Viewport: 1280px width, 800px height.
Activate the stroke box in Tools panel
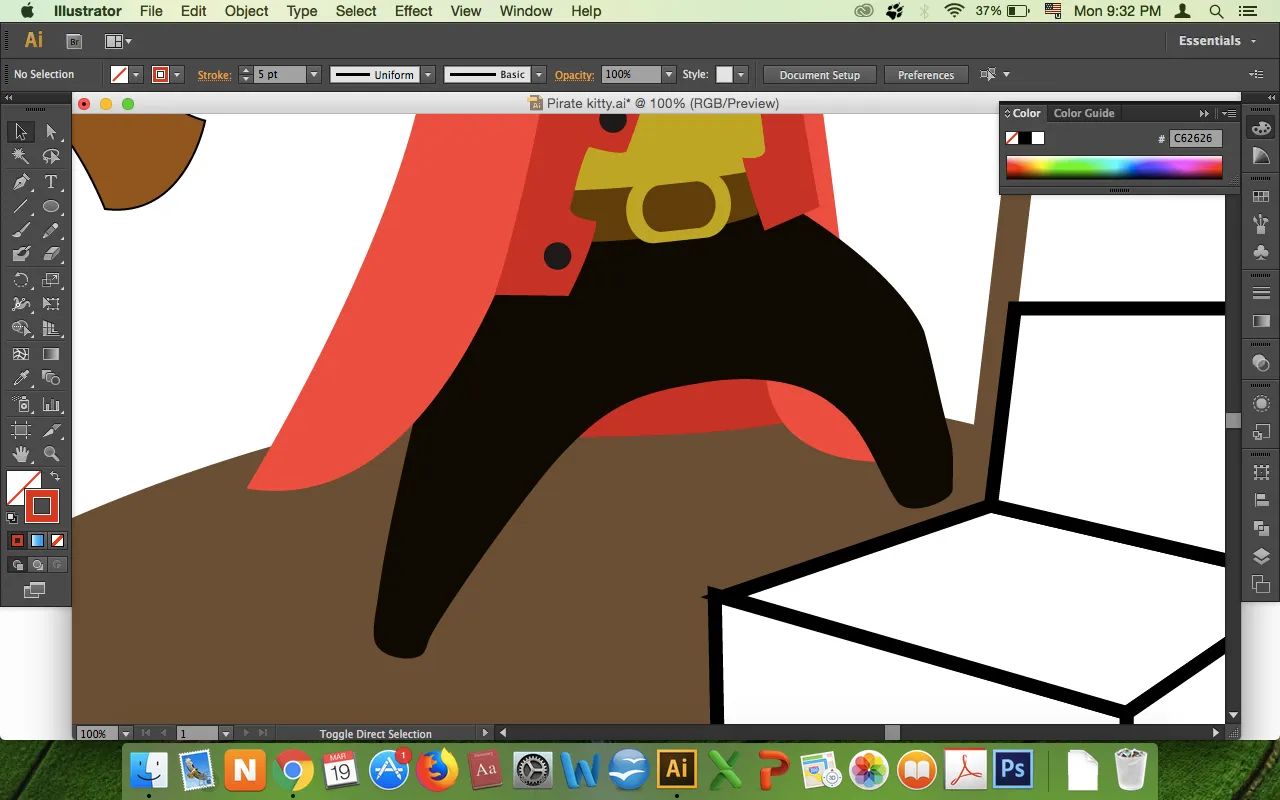42,506
